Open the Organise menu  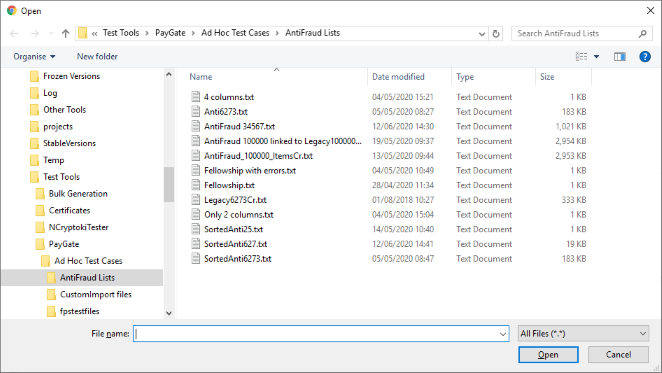(x=34, y=57)
